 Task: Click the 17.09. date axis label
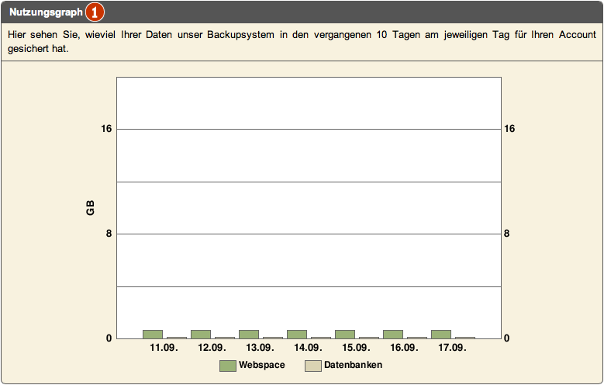pyautogui.click(x=452, y=348)
